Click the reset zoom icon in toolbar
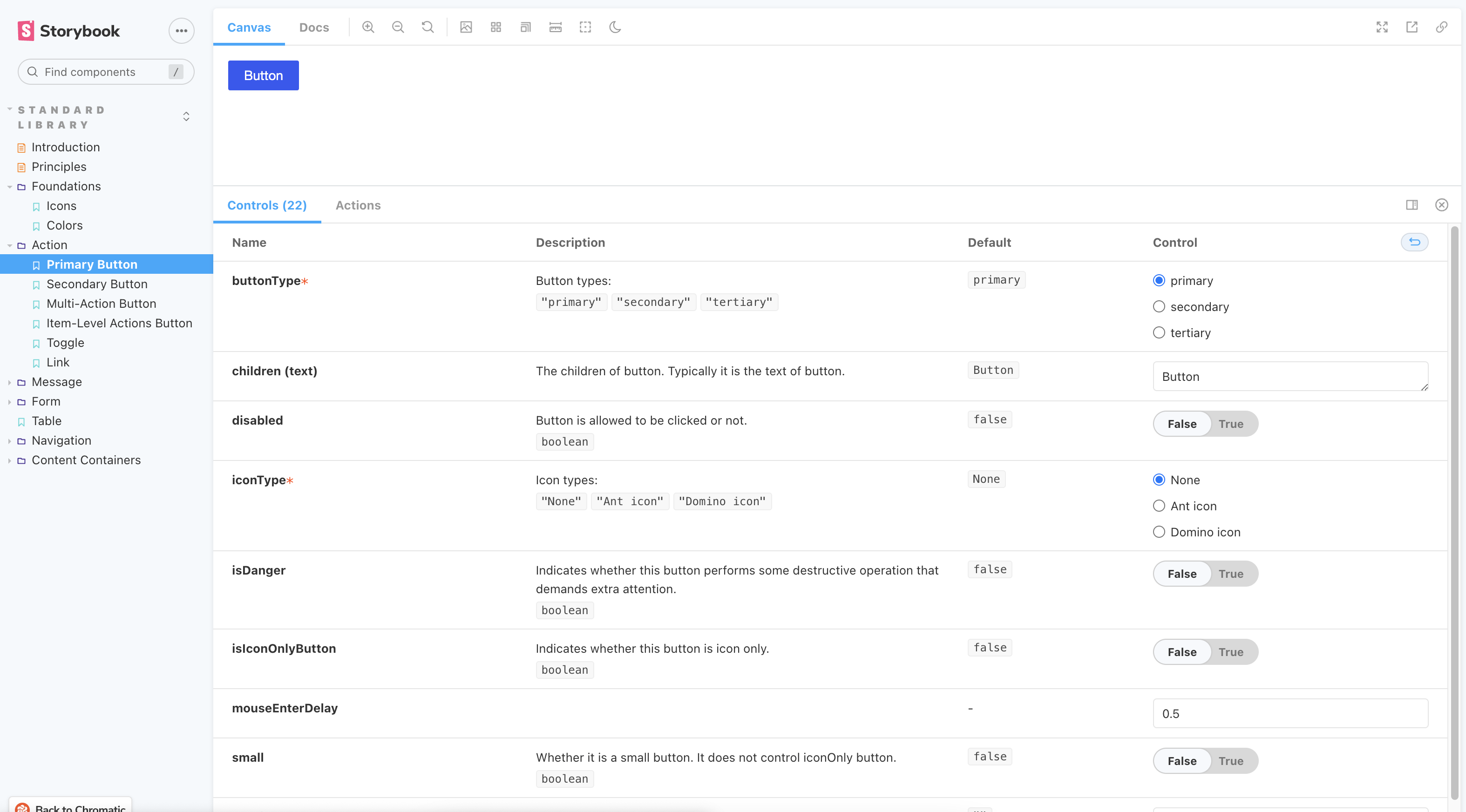Screen dimensions: 1466x812 pyautogui.click(x=427, y=27)
